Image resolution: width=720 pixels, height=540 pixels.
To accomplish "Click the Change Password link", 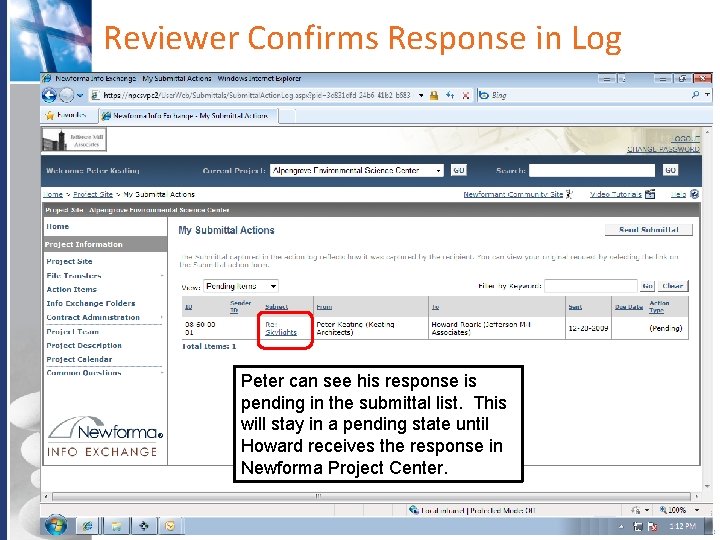I will click(x=663, y=149).
